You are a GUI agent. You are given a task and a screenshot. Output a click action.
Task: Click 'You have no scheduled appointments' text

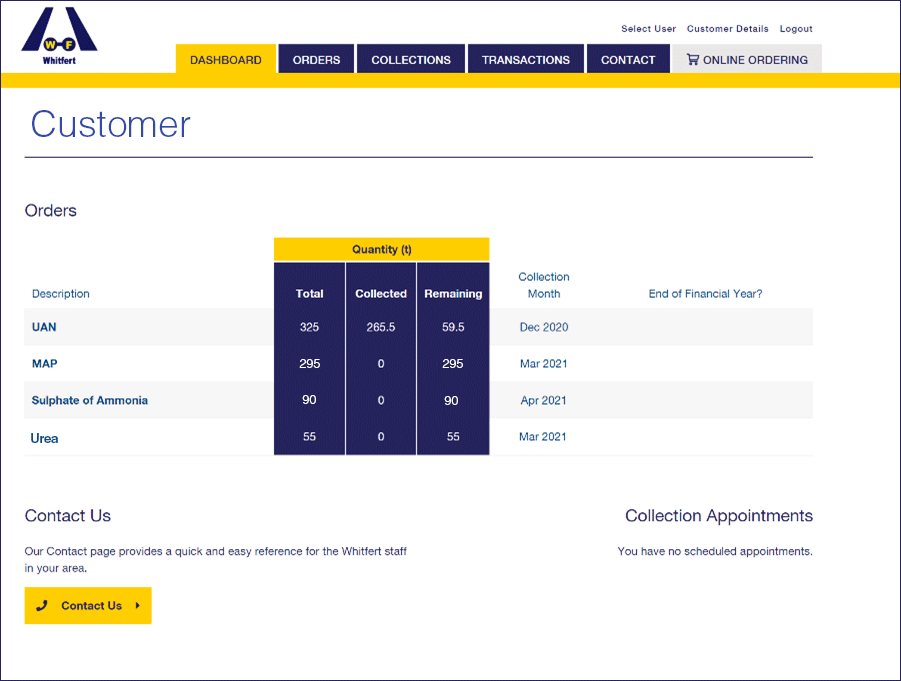pyautogui.click(x=715, y=551)
